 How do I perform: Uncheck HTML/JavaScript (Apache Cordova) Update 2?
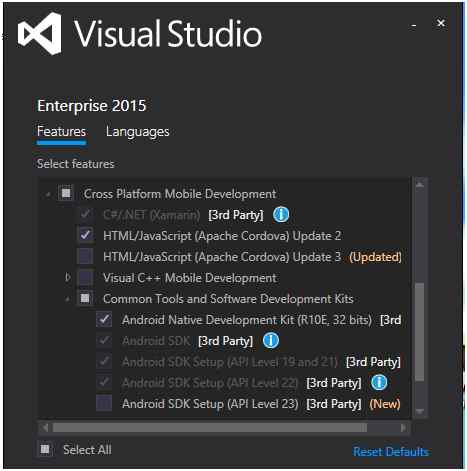85,235
